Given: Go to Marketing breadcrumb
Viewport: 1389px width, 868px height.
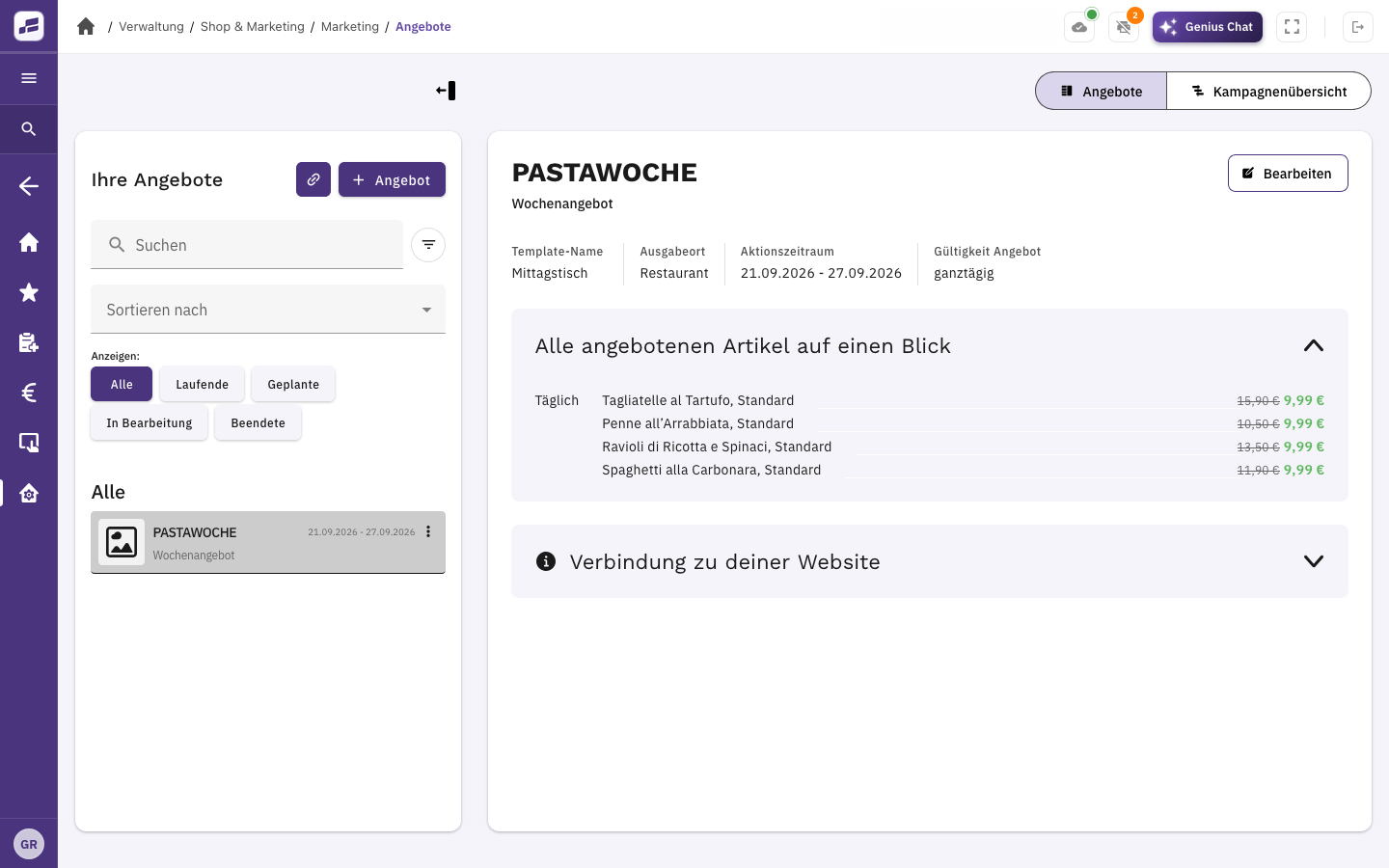Looking at the screenshot, I should (350, 27).
